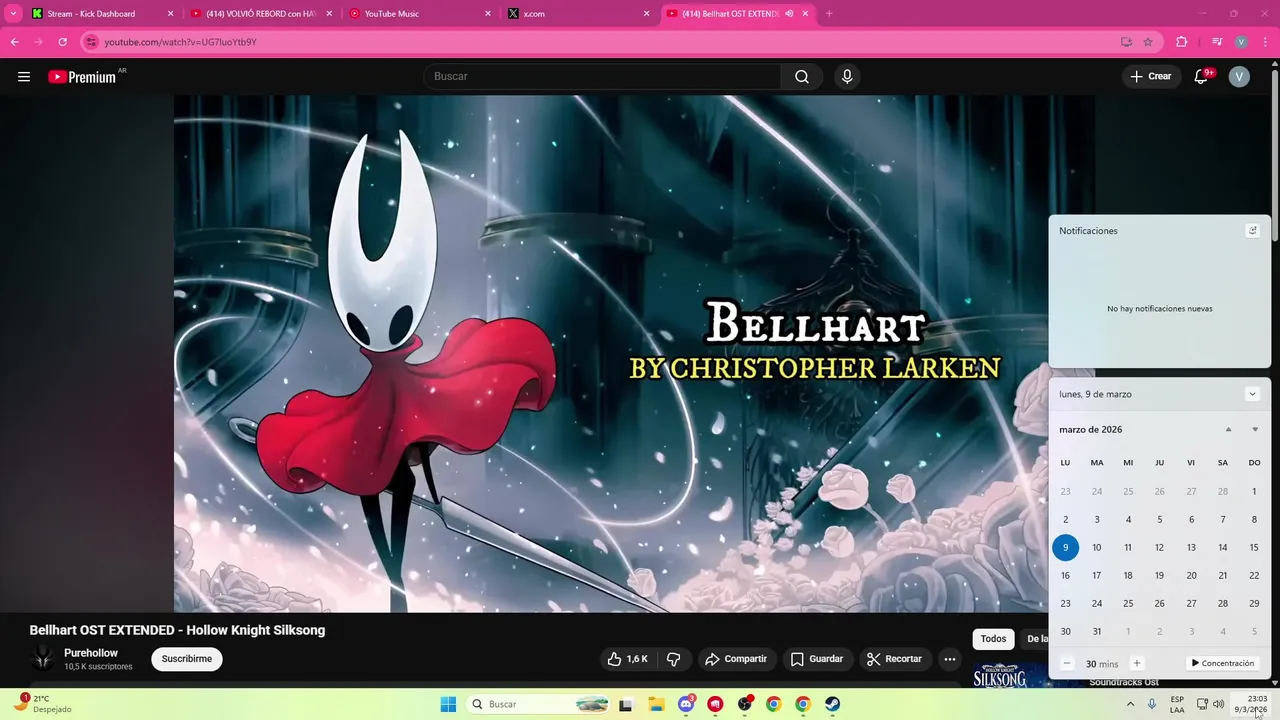The image size is (1280, 720).
Task: Switch to VOLVIÓ REBORD tab
Action: pyautogui.click(x=262, y=14)
